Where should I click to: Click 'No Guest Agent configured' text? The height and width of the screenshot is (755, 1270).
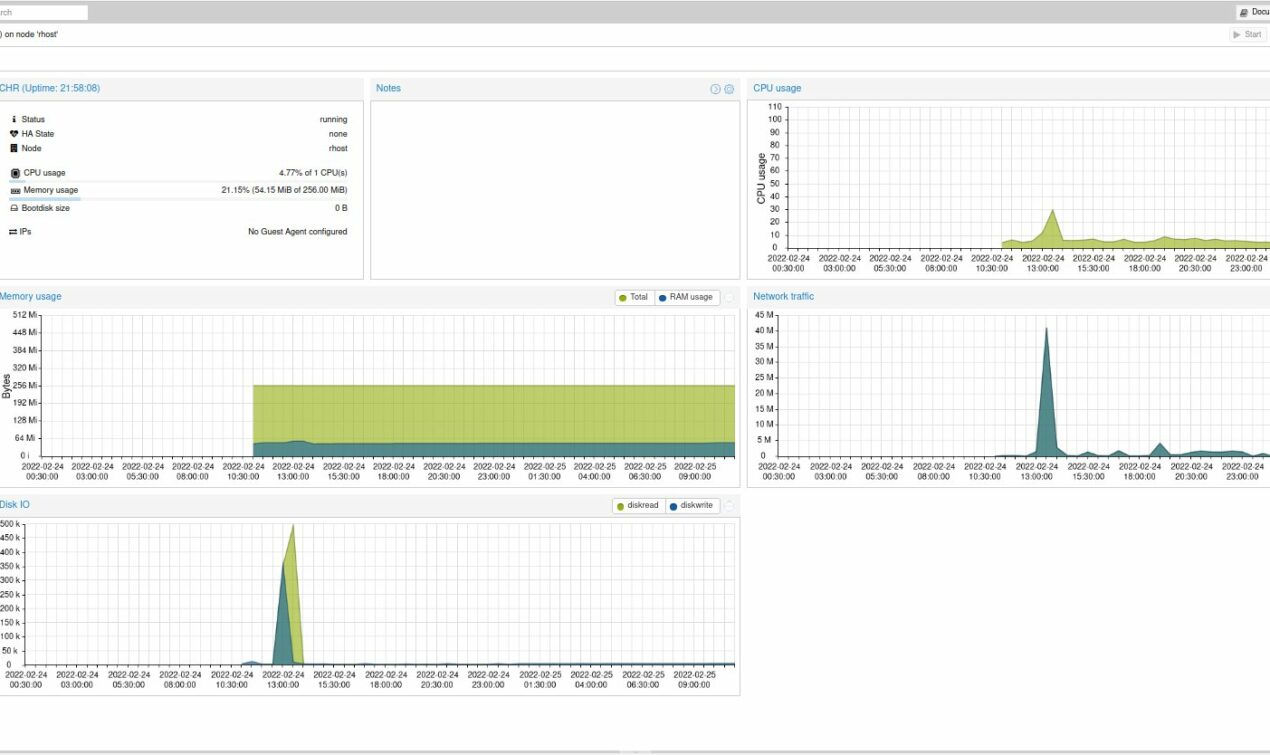point(298,232)
